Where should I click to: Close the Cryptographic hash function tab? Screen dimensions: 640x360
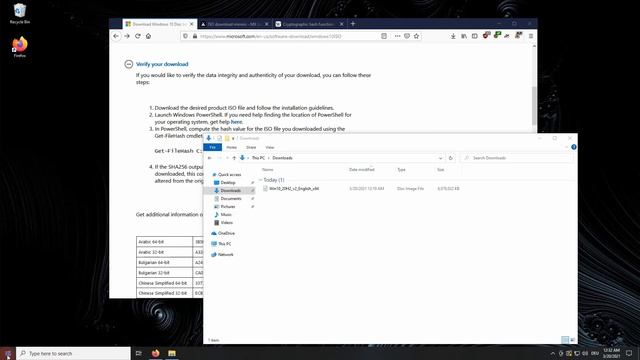coord(341,24)
